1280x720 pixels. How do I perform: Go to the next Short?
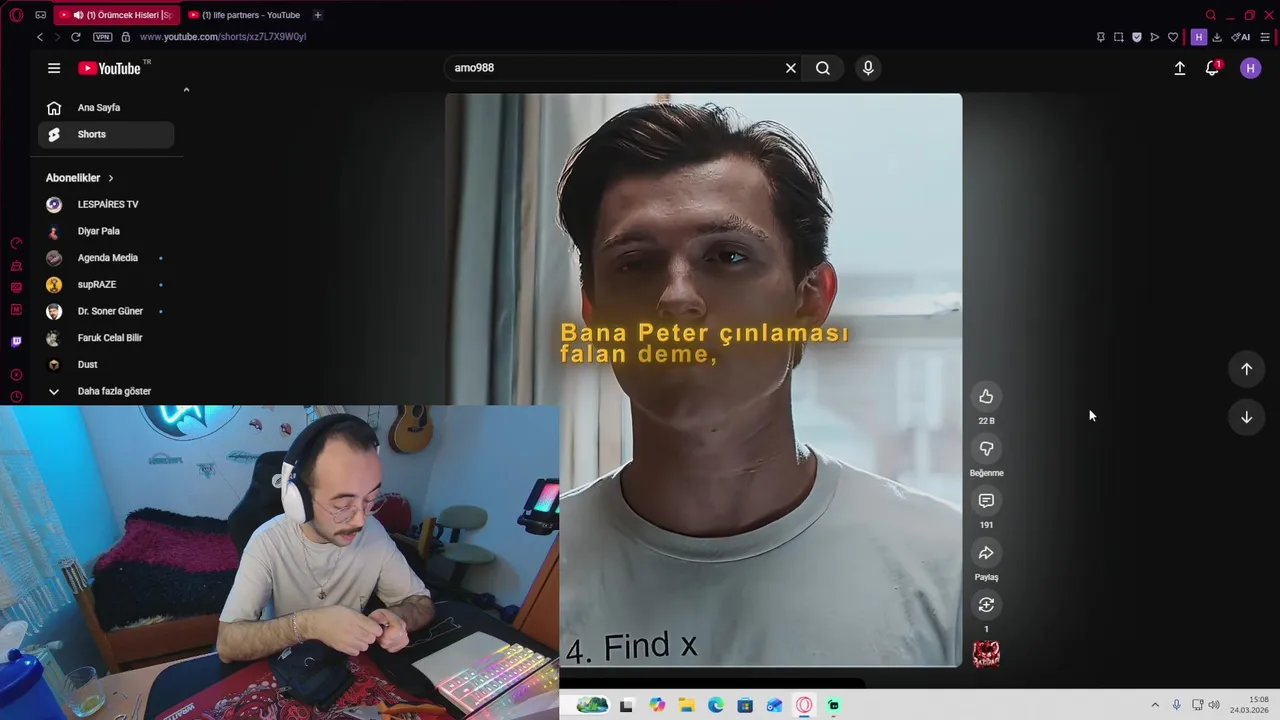(1246, 417)
